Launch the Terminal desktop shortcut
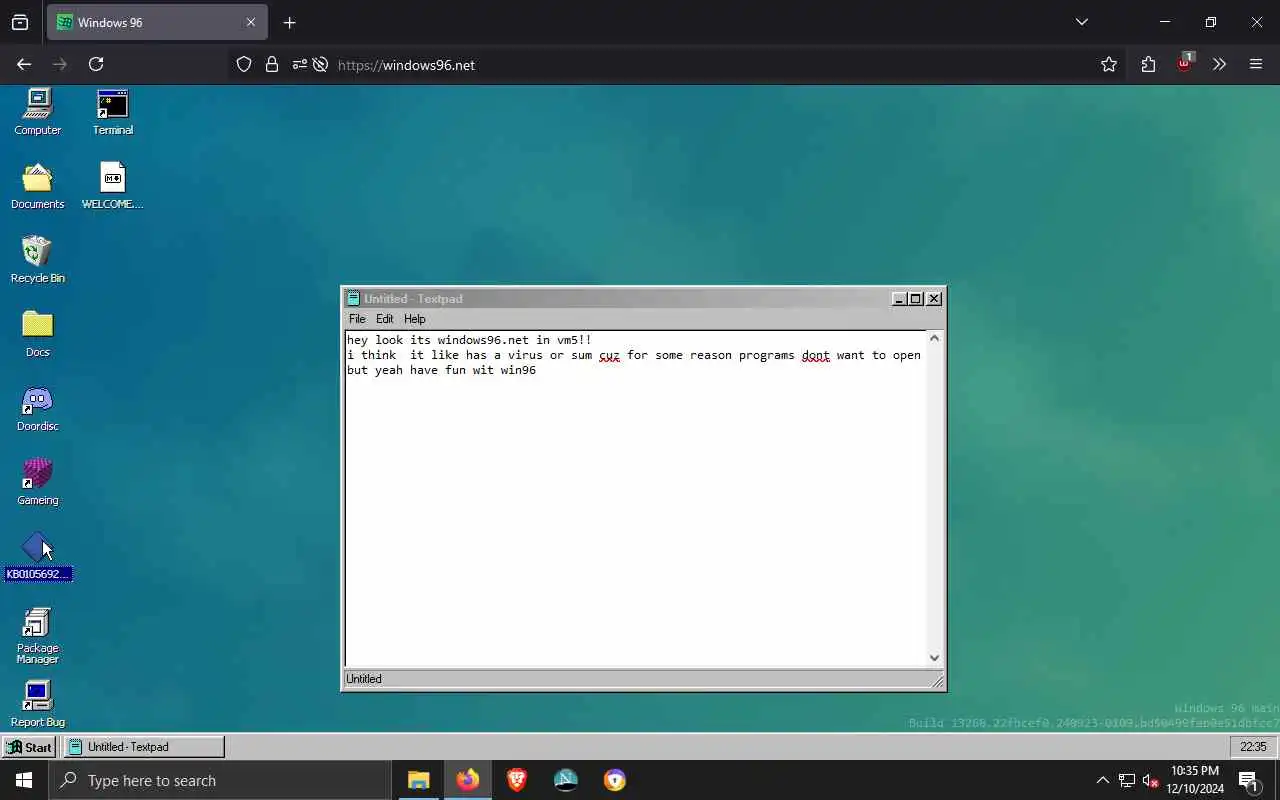The height and width of the screenshot is (800, 1280). pos(113,111)
